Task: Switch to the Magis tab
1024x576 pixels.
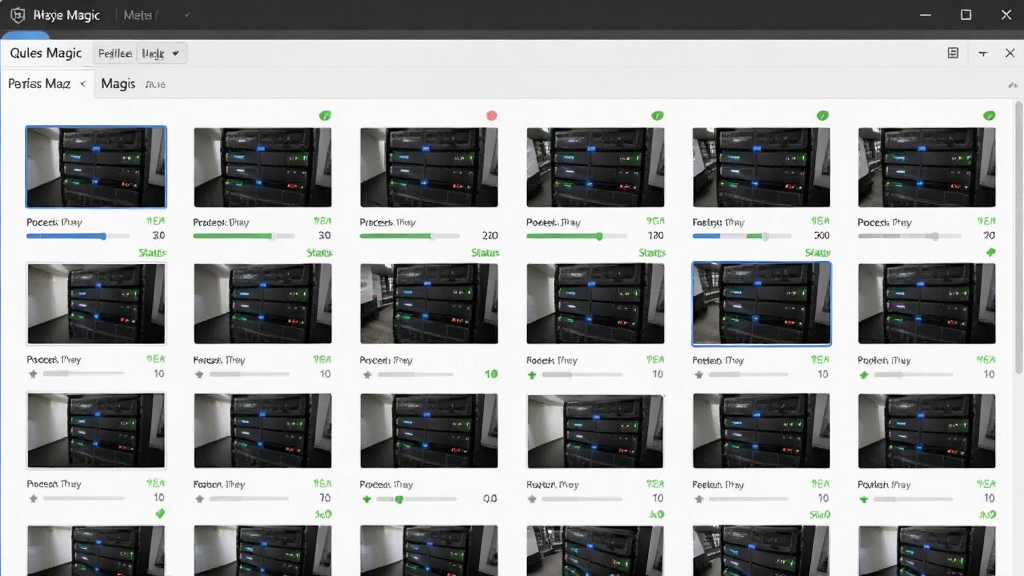Action: point(118,84)
